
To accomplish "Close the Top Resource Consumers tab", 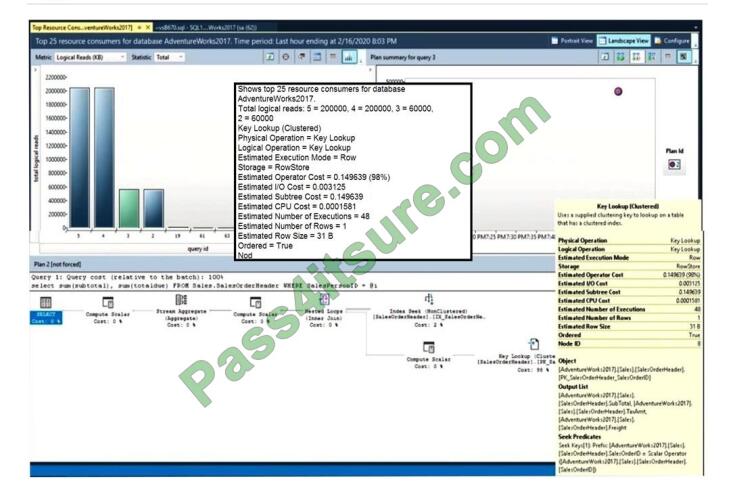I will [148, 27].
